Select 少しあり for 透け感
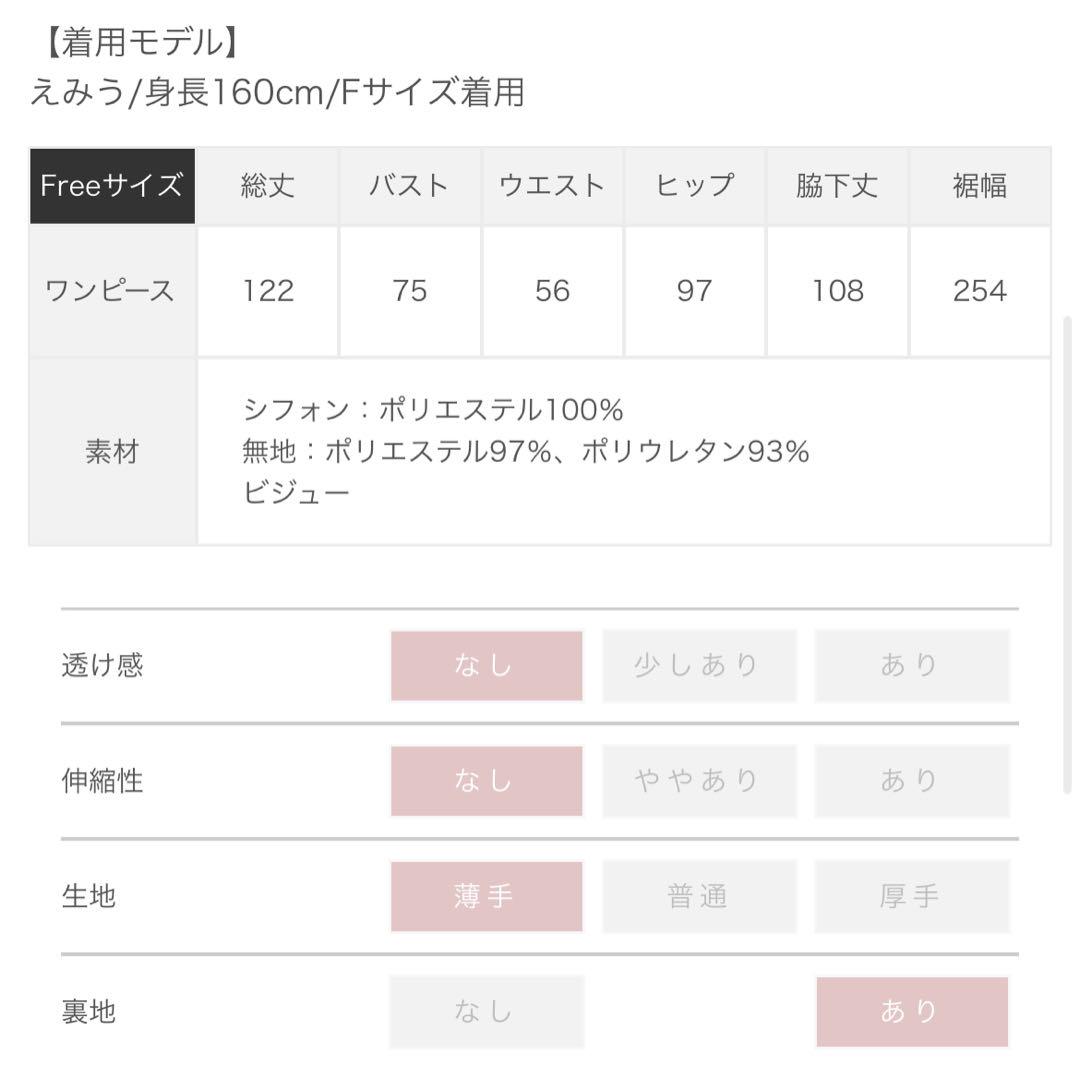This screenshot has width=1080, height=1068. tap(699, 665)
